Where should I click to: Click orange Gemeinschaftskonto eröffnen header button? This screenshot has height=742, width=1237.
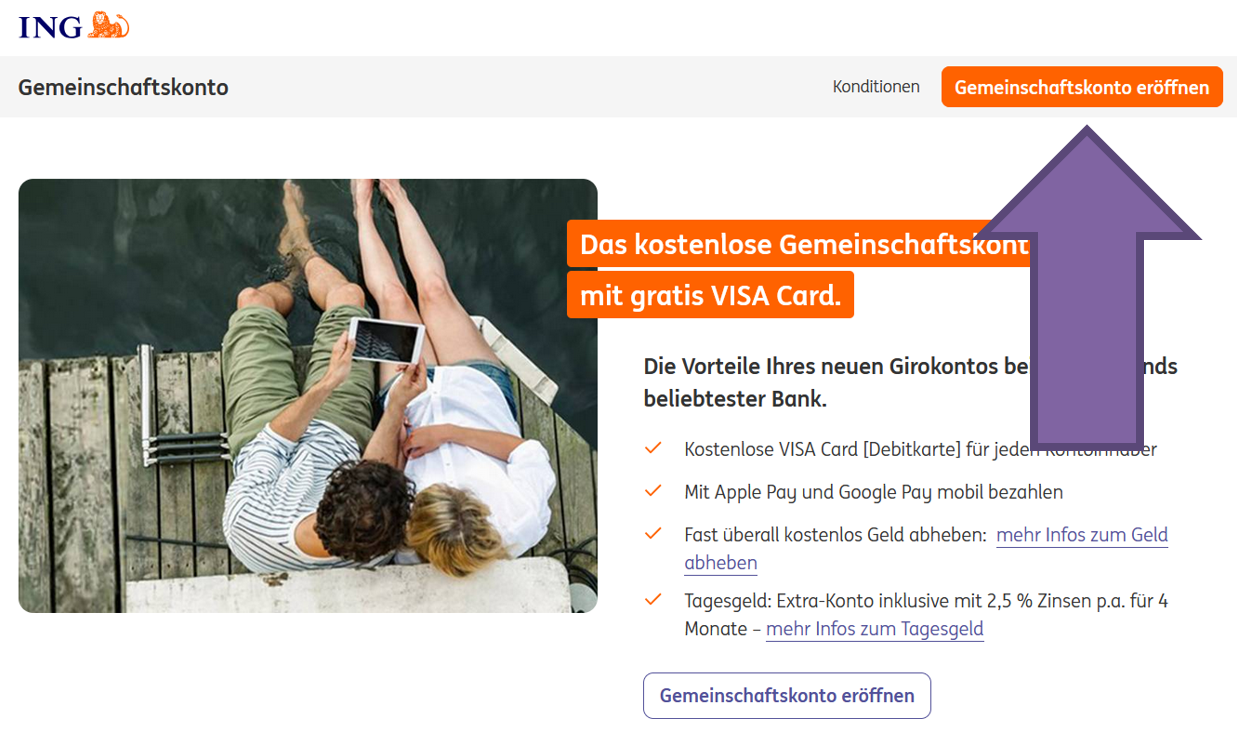tap(1082, 87)
